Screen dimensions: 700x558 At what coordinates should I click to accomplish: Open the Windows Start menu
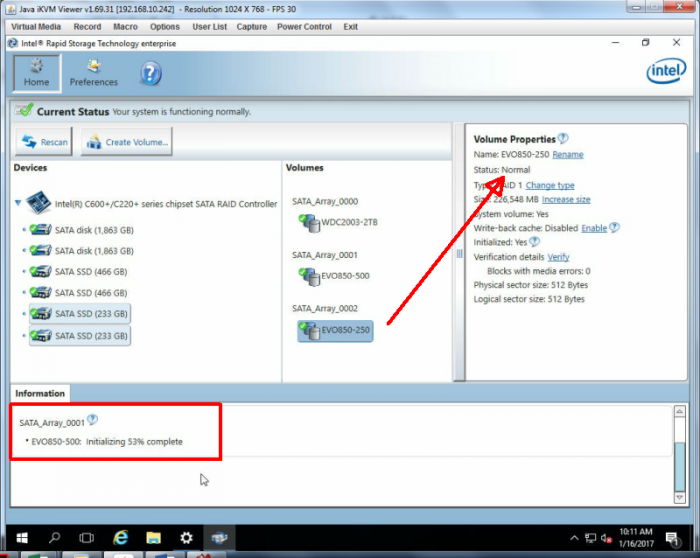pyautogui.click(x=21, y=538)
